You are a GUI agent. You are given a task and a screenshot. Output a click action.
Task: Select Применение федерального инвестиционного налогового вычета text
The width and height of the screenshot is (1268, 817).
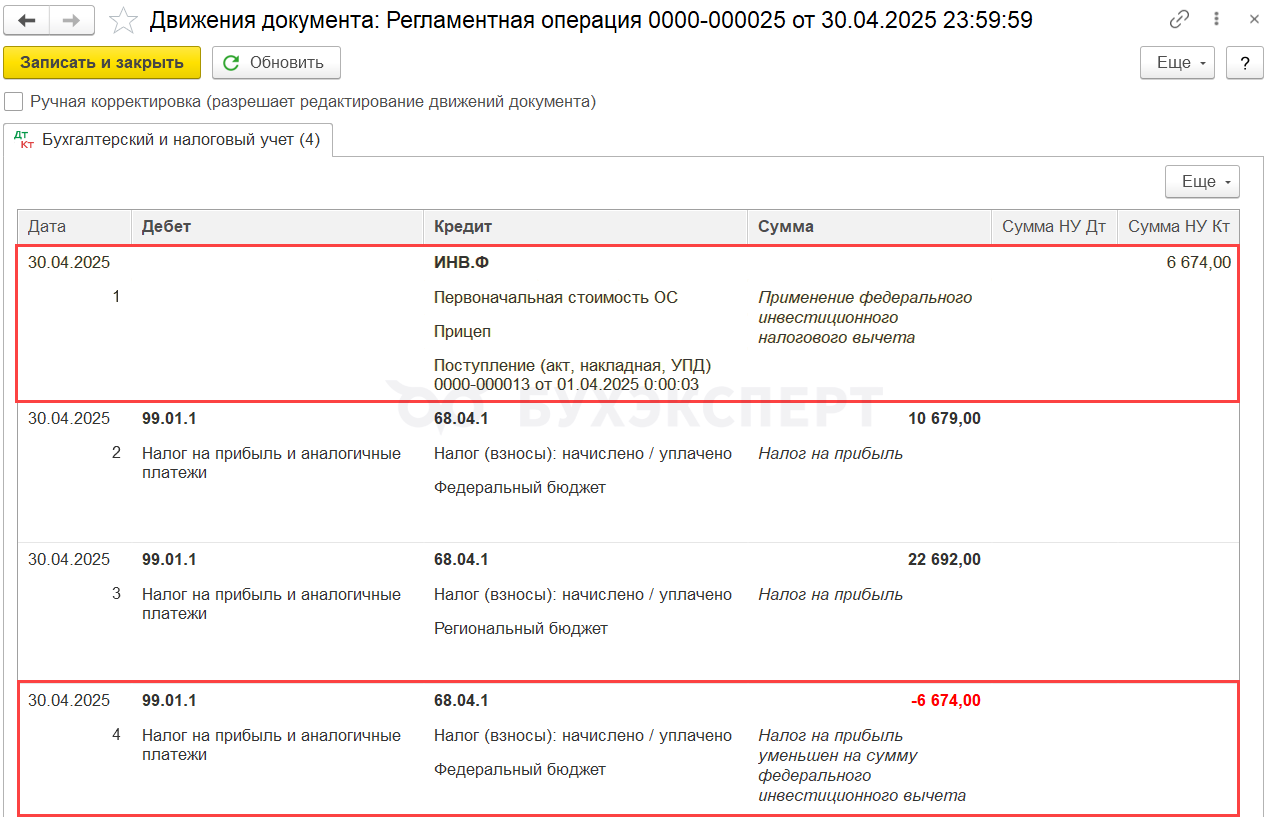tap(865, 317)
